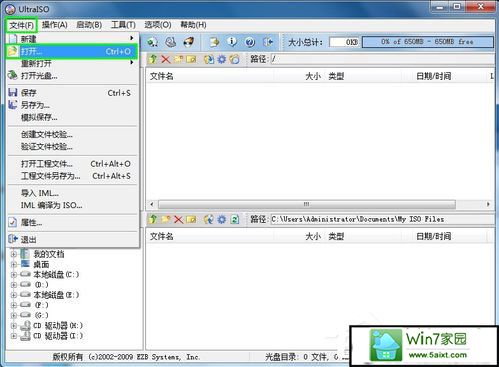Click the green-arrow disc toolbar icon
The width and height of the screenshot is (499, 367).
(x=153, y=42)
